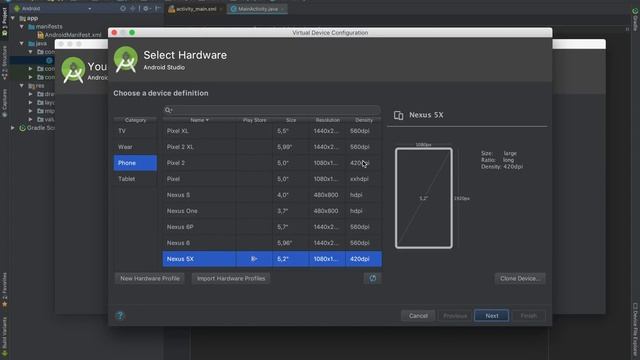Collapse the java folder

point(22,43)
